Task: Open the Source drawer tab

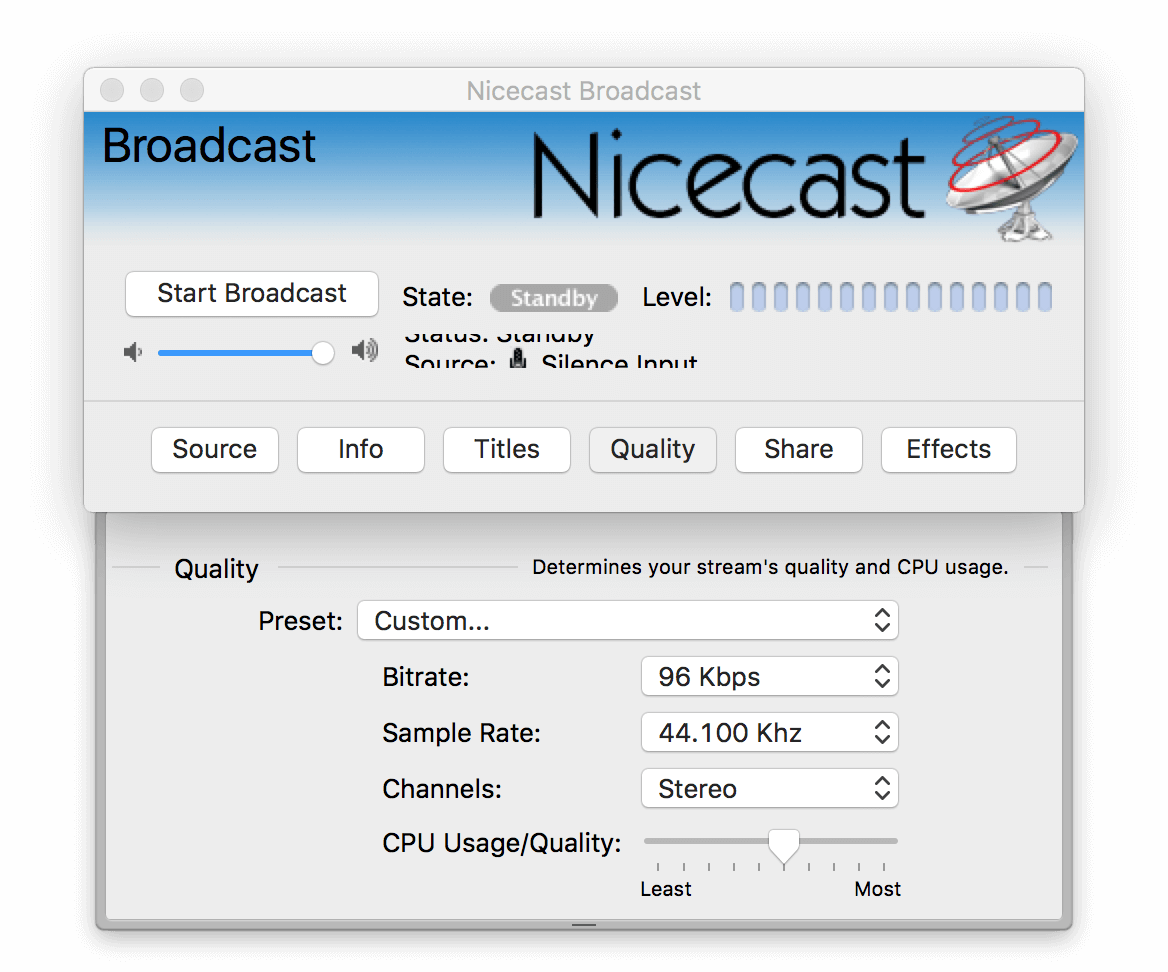Action: [x=215, y=450]
